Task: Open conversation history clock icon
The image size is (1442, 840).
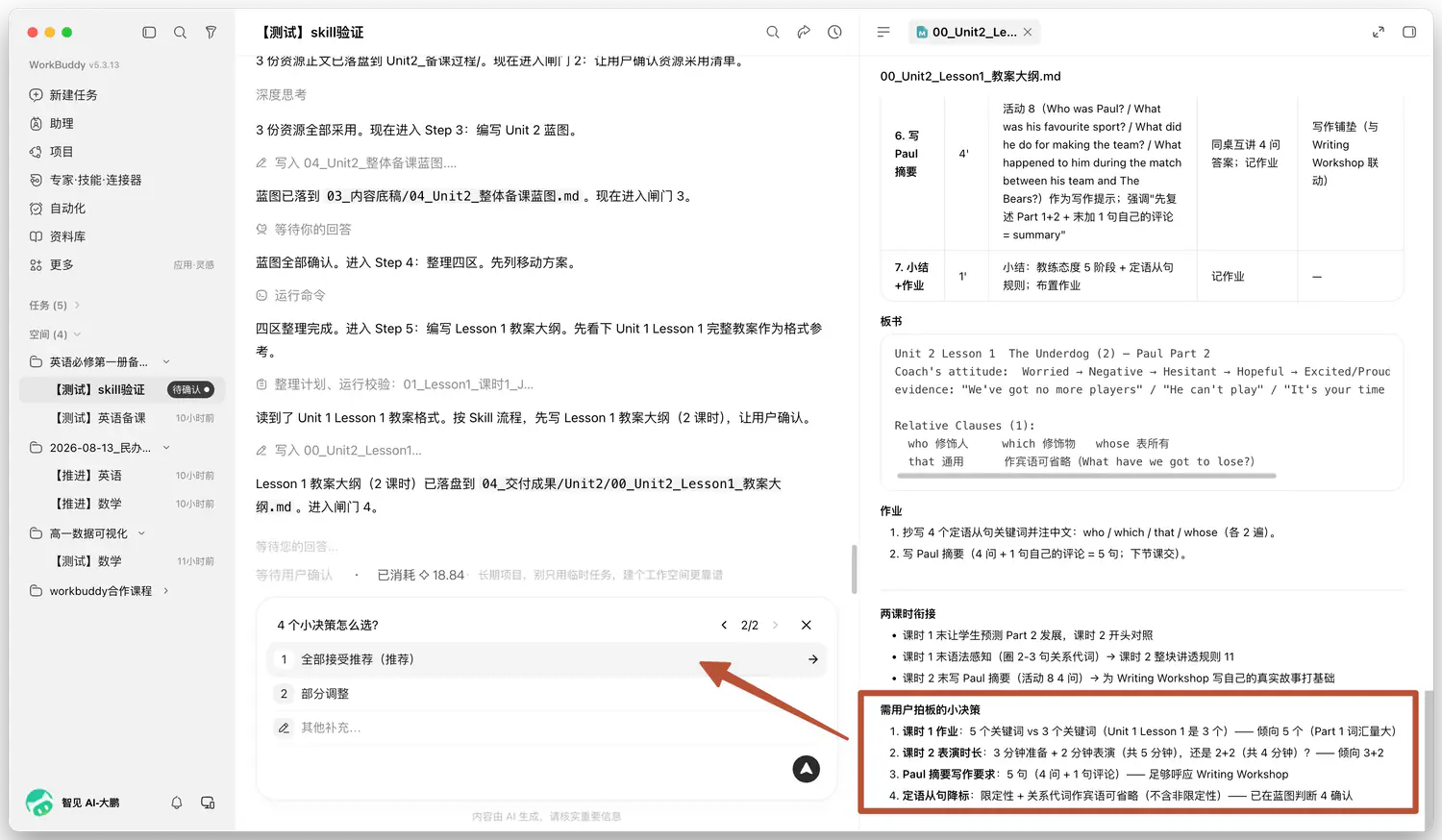Action: [834, 32]
